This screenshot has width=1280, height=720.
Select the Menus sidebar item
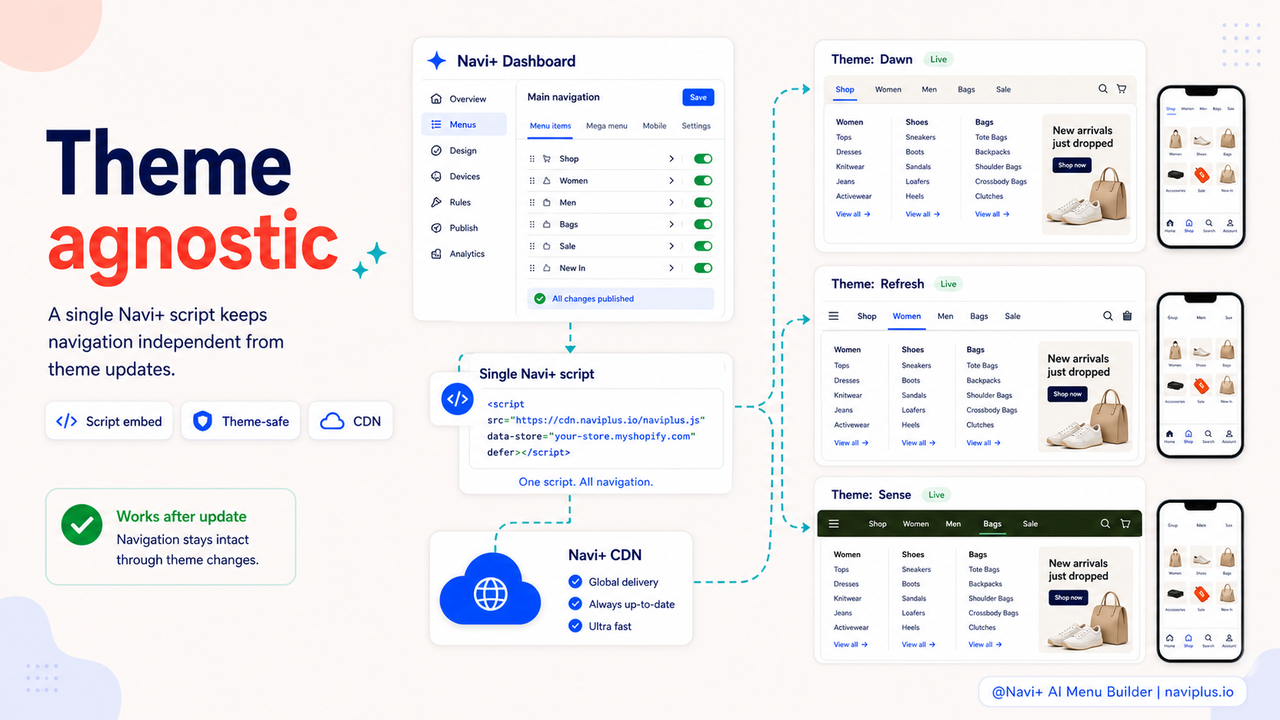click(464, 125)
